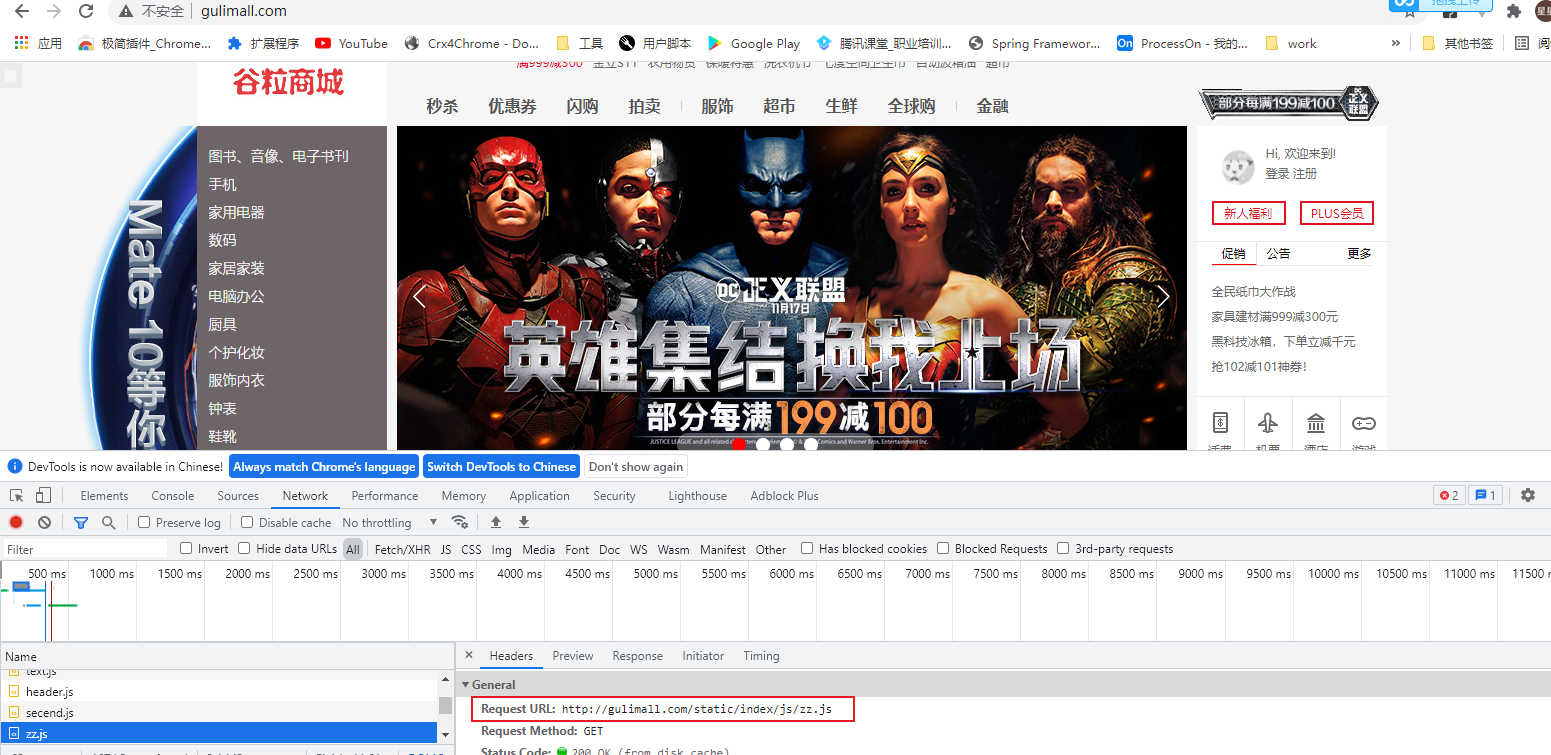Open the No throttling dropdown
This screenshot has width=1551, height=755.
pyautogui.click(x=390, y=522)
